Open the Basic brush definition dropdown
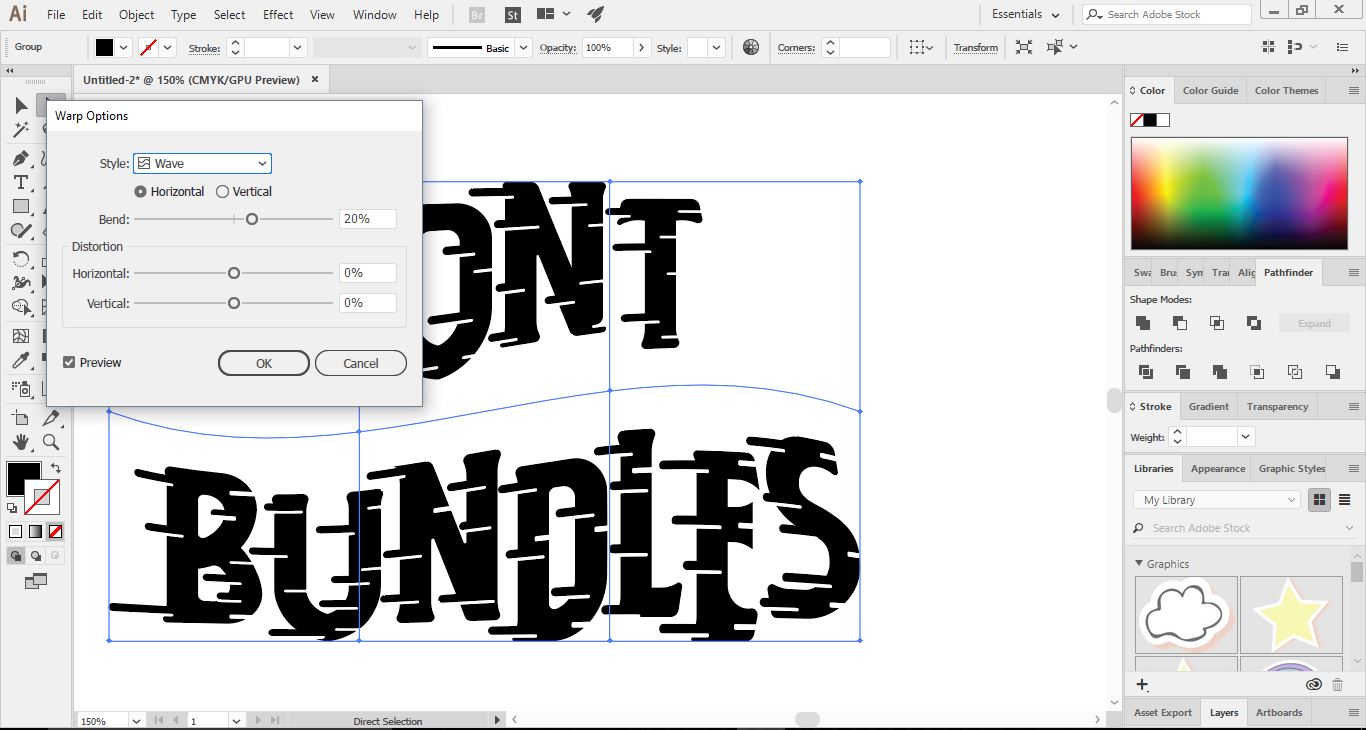 tap(523, 47)
